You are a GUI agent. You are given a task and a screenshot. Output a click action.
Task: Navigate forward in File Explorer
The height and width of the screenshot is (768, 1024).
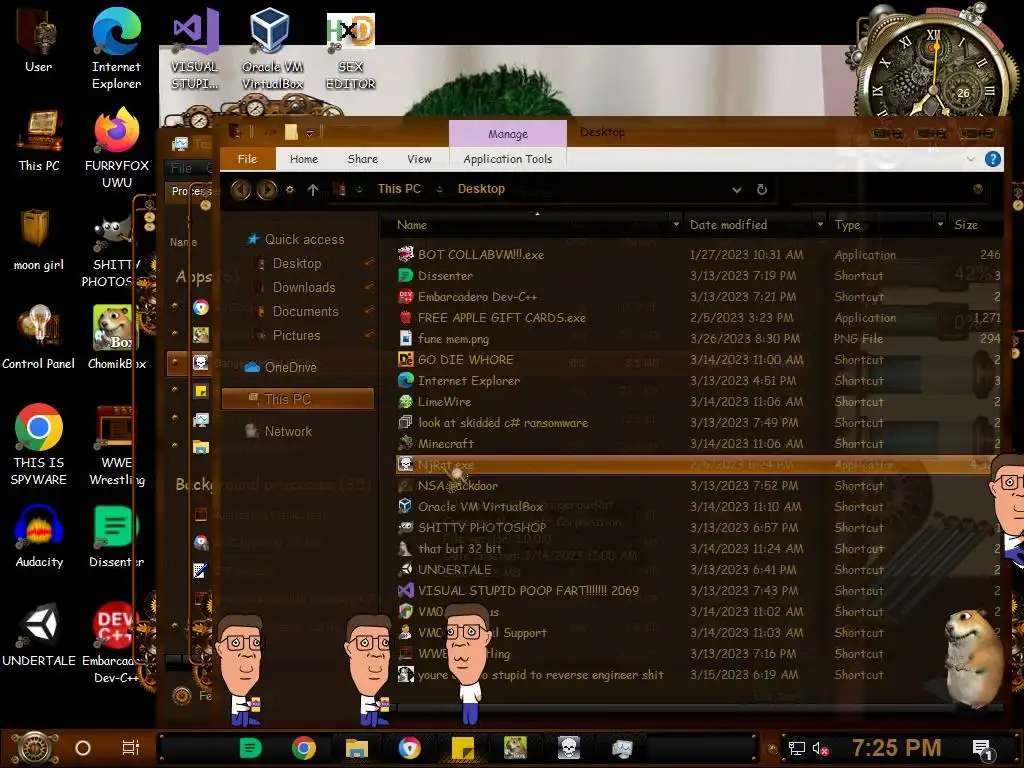pos(266,189)
